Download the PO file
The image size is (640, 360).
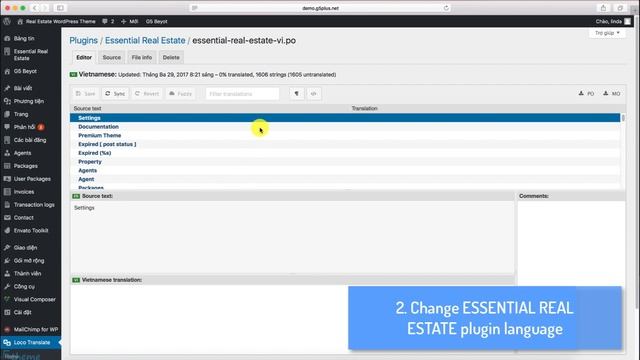[586, 94]
